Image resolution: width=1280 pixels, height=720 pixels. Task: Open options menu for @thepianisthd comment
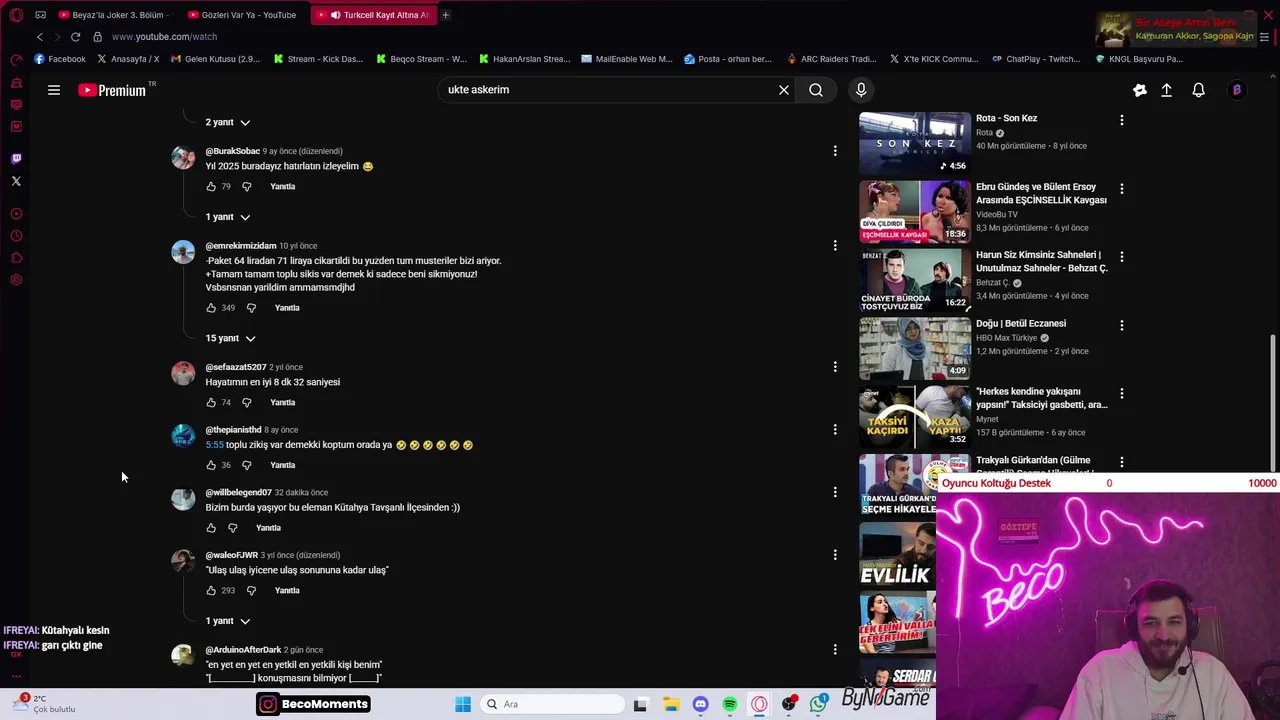point(835,429)
